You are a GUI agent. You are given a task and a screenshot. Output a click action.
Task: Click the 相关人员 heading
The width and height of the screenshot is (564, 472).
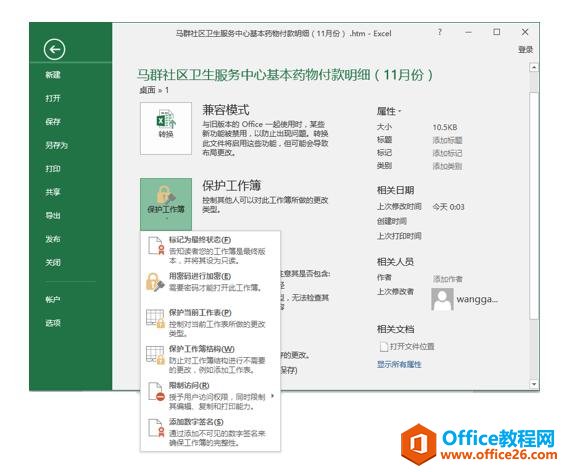click(x=395, y=262)
